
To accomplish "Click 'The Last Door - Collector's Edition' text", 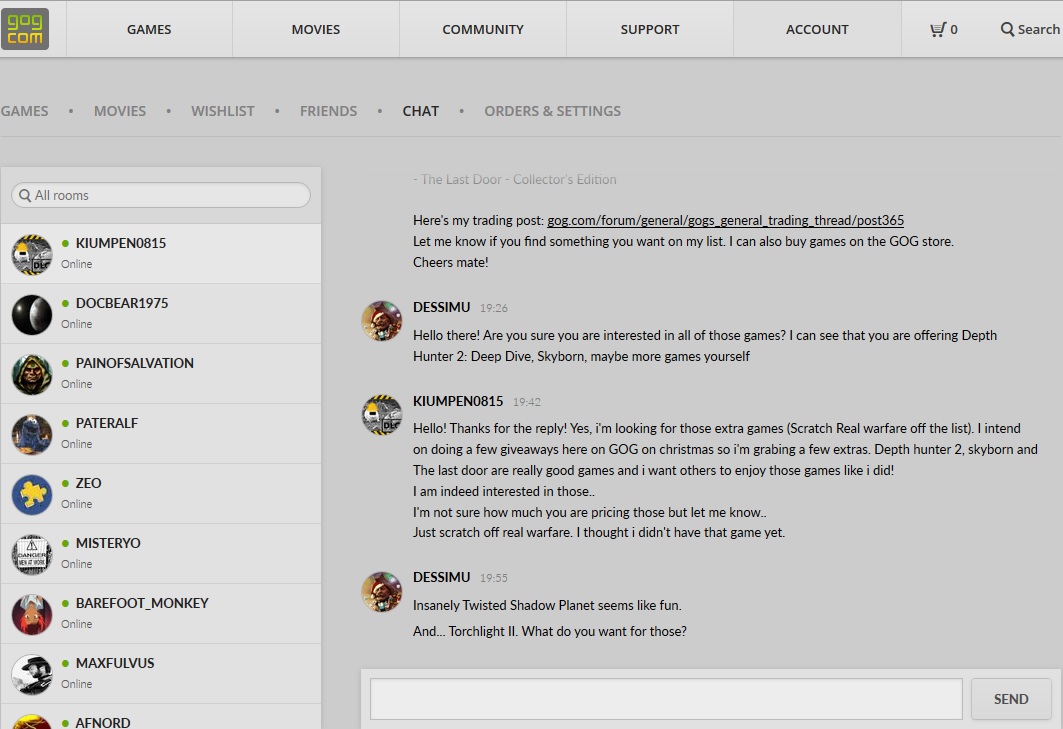I will click(x=515, y=179).
